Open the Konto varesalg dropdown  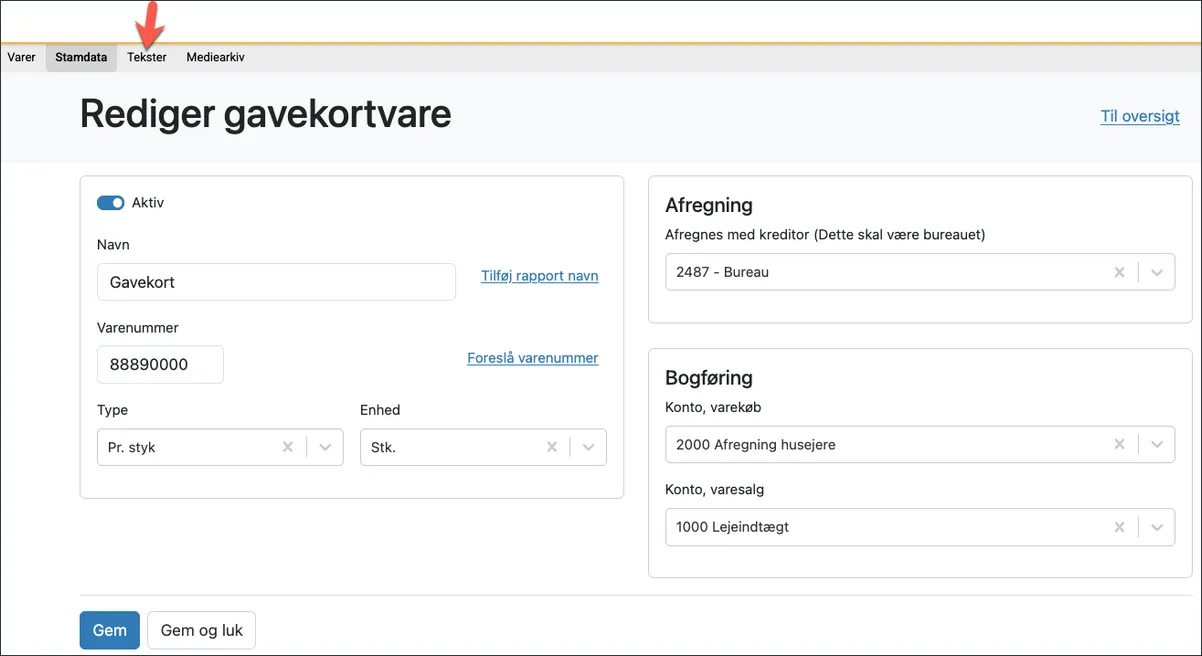(x=1158, y=527)
